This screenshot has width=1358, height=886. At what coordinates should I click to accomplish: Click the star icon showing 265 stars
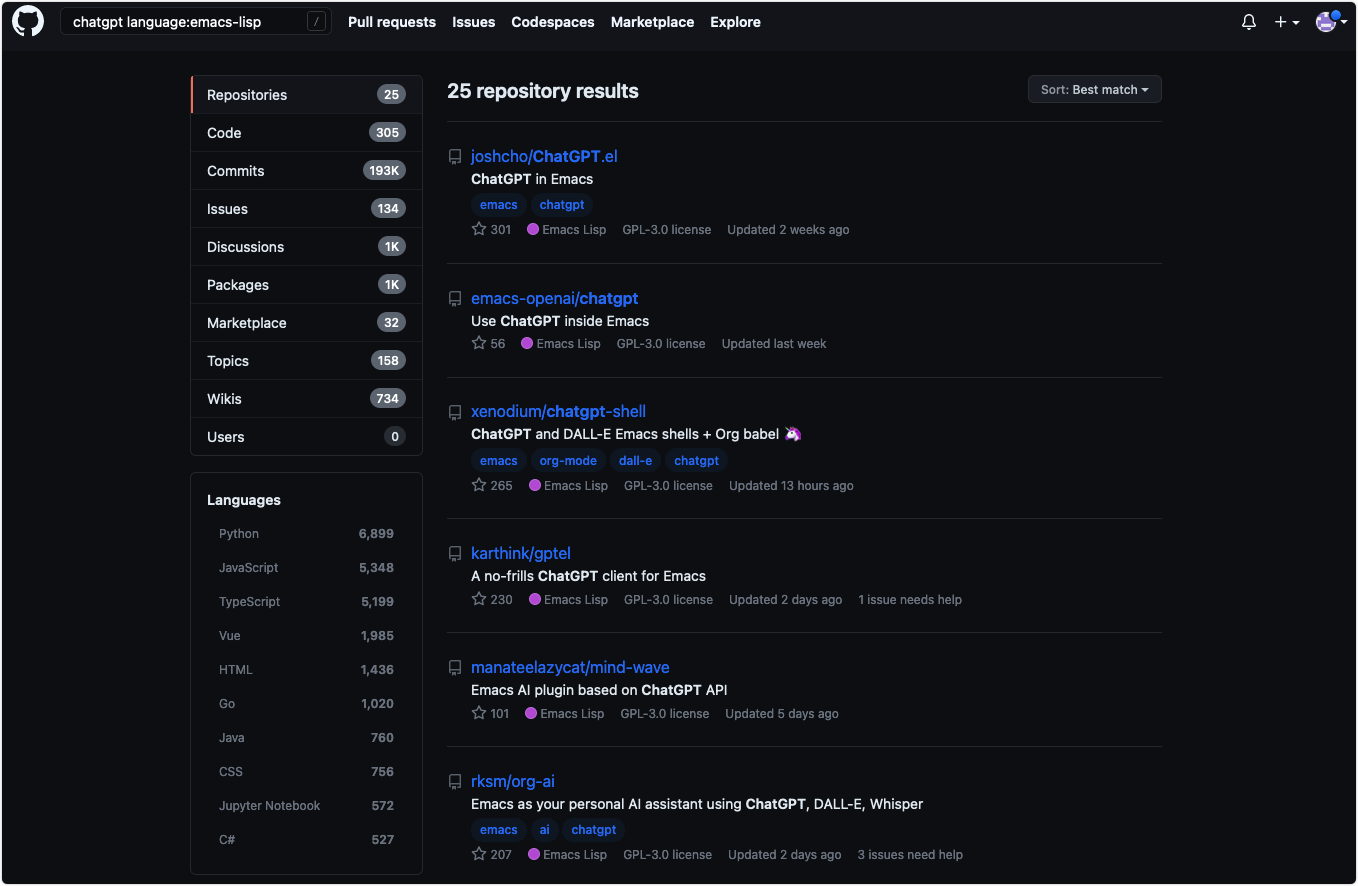click(x=479, y=485)
